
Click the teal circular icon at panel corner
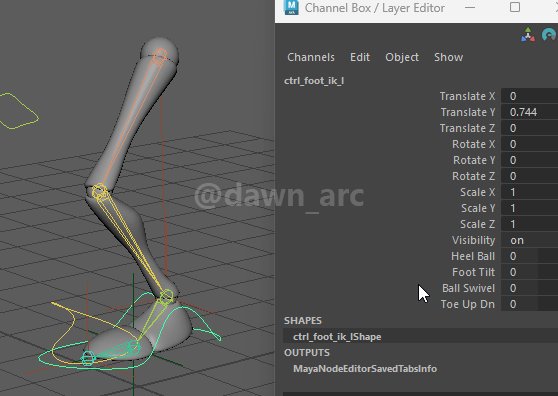coord(549,35)
